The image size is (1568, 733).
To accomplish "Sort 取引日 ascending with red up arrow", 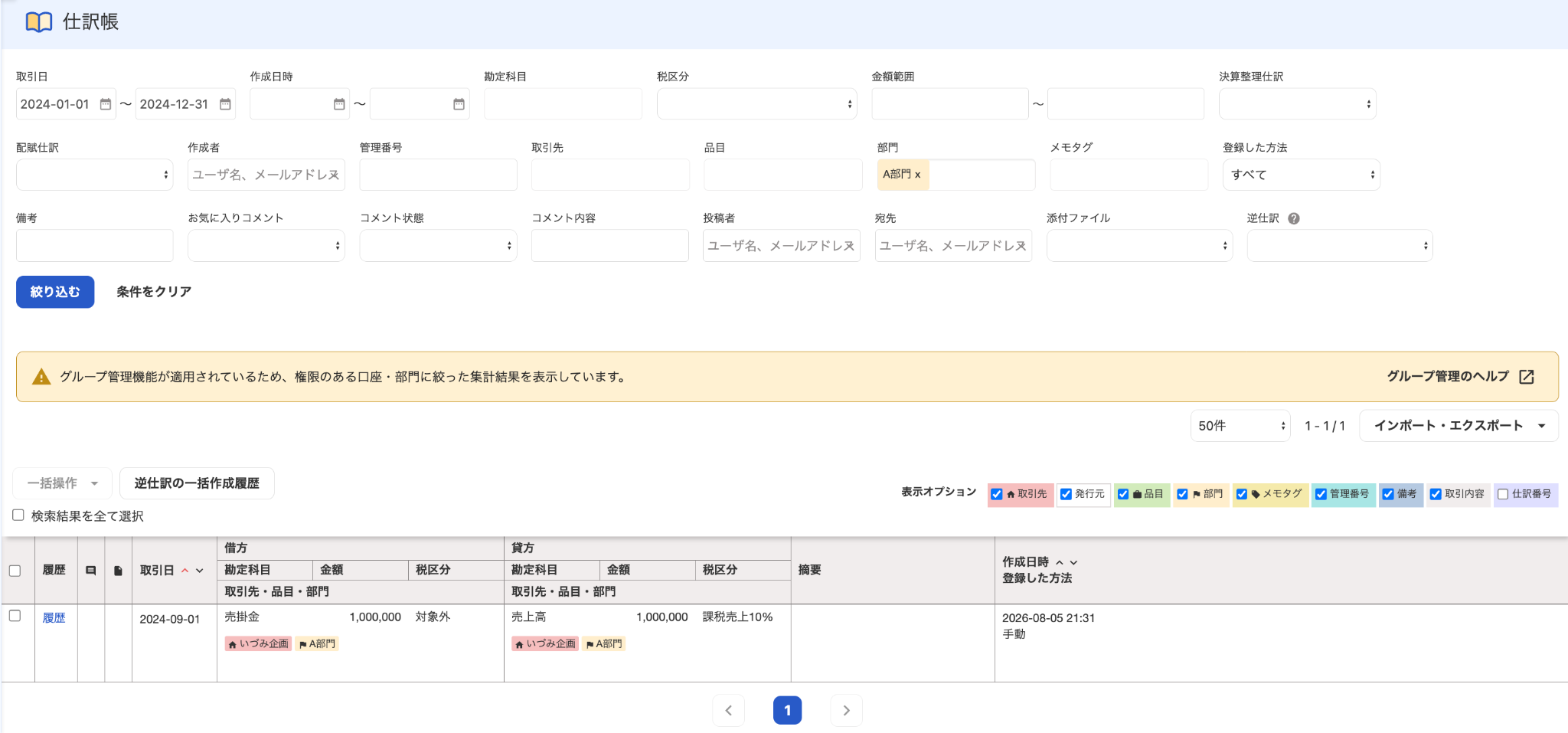I will click(185, 571).
